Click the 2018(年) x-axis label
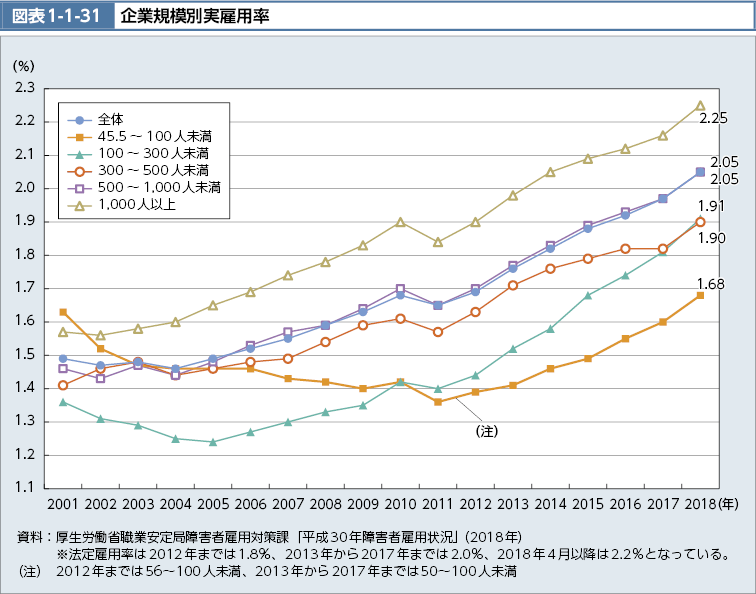The height and width of the screenshot is (594, 756). coord(711,502)
